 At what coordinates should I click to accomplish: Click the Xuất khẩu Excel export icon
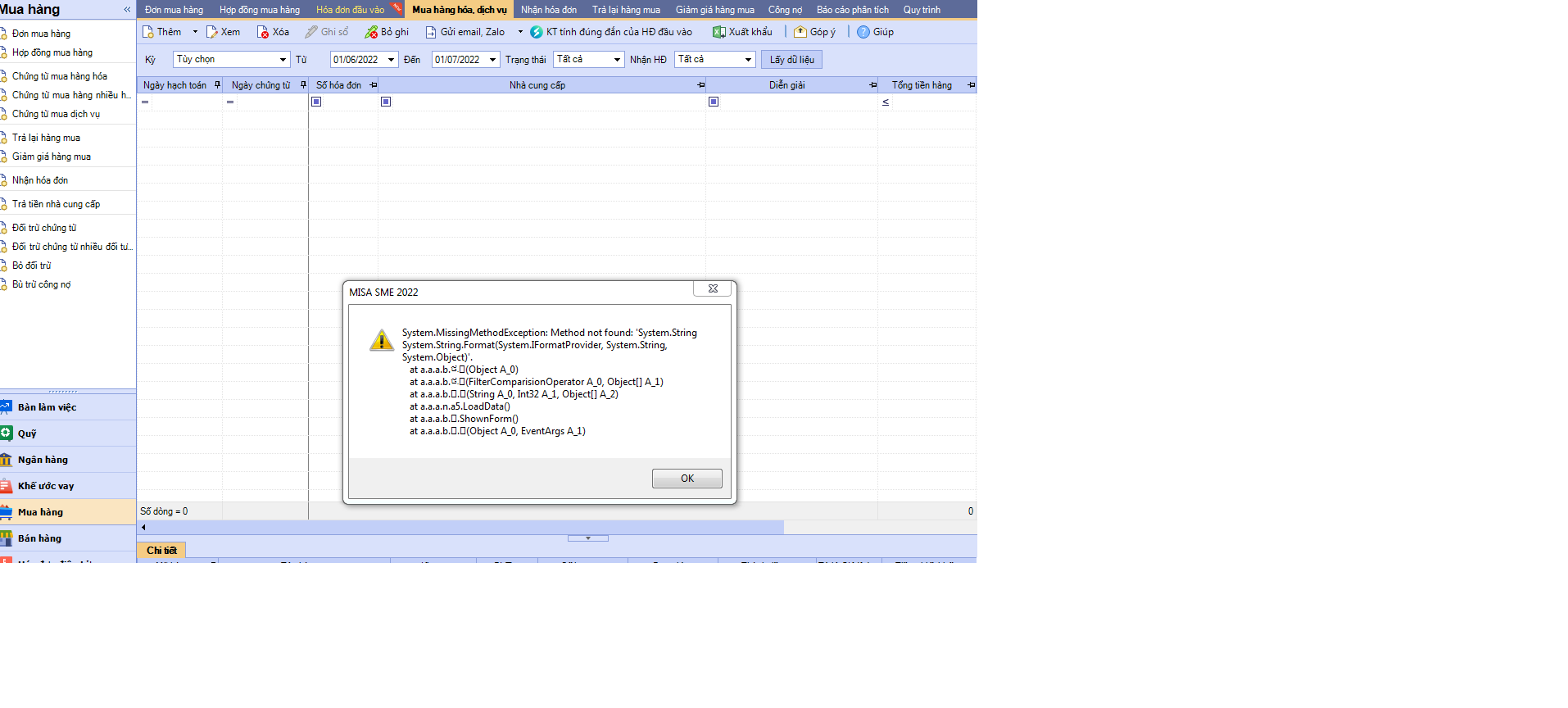click(x=718, y=32)
